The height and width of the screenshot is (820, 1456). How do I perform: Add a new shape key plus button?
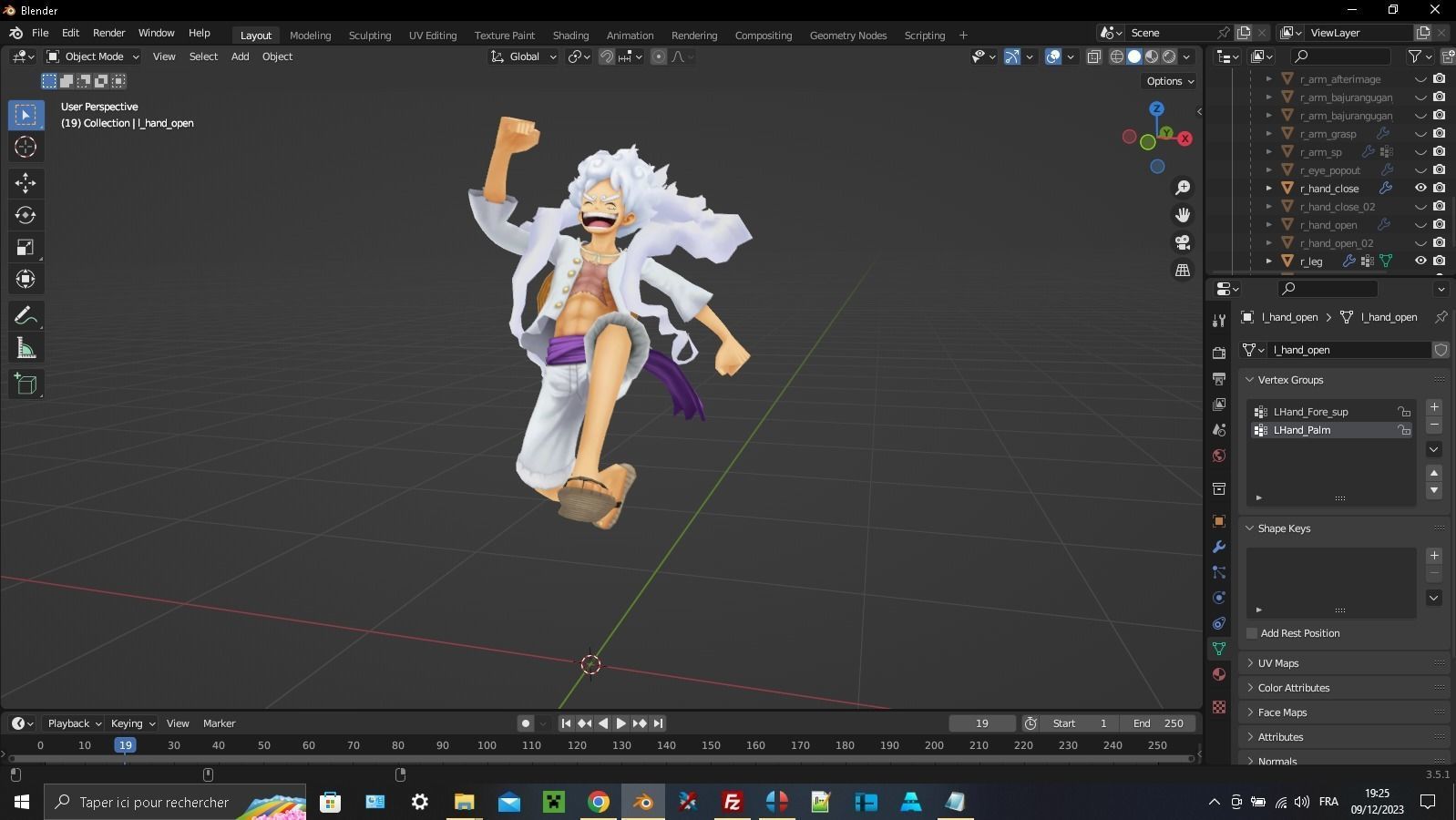pyautogui.click(x=1434, y=556)
